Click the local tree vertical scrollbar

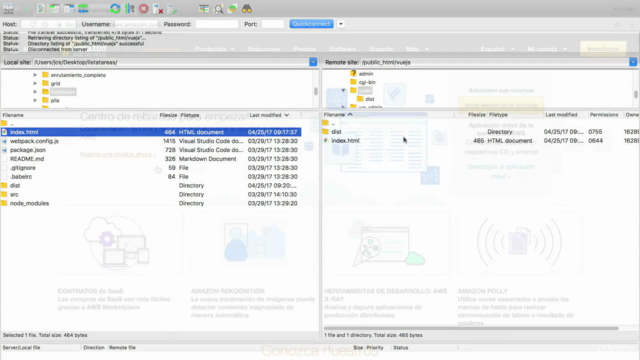(x=316, y=91)
